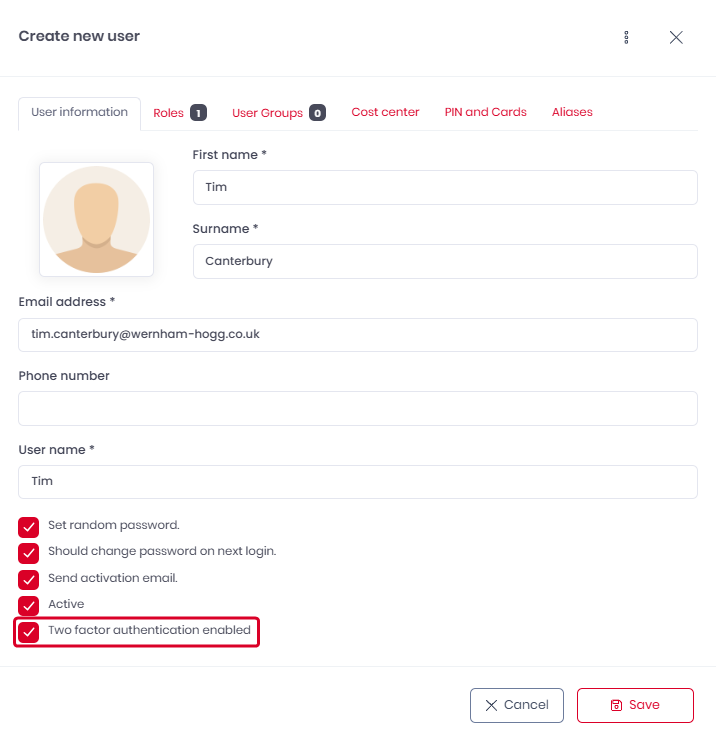Switch to the Roles tab
This screenshot has height=741, width=716.
click(x=179, y=113)
